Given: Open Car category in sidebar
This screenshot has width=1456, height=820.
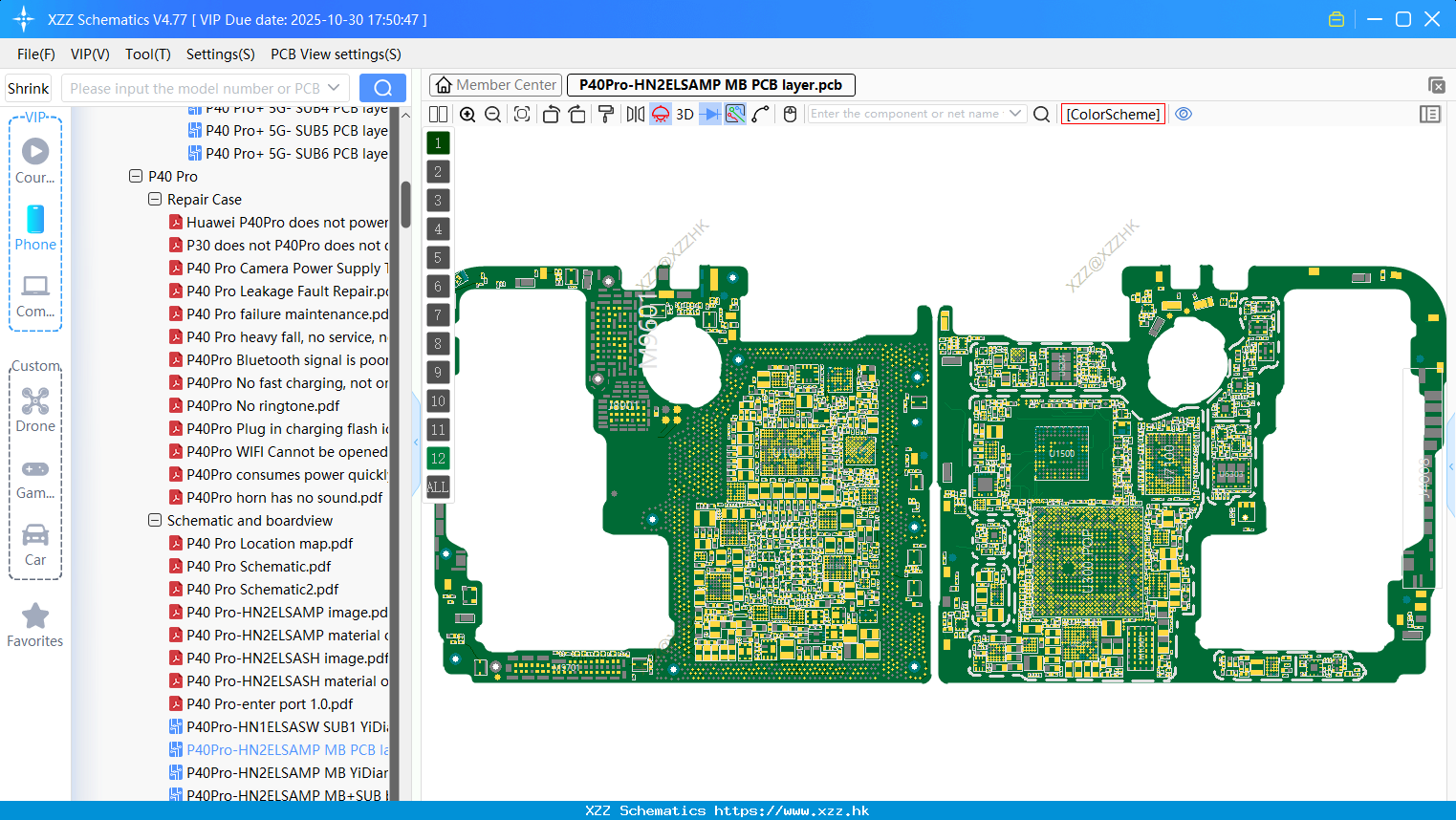Looking at the screenshot, I should click(x=35, y=545).
